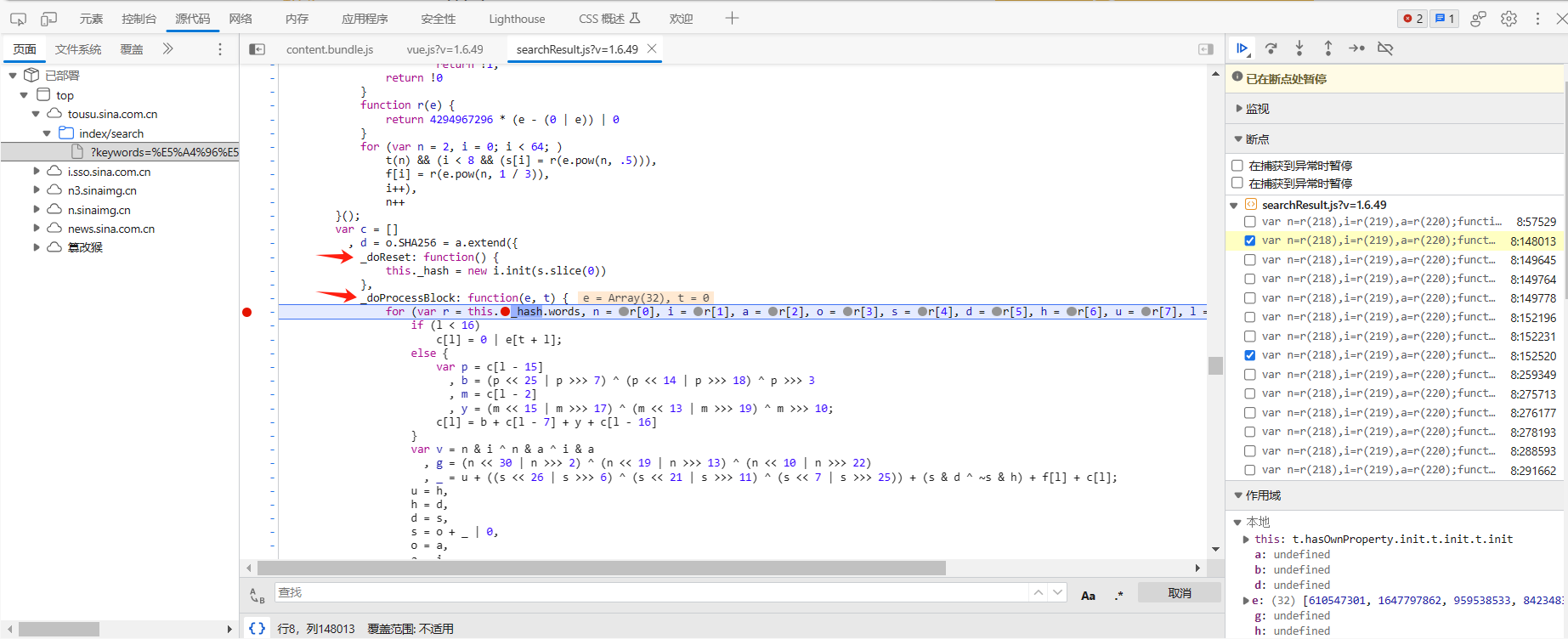Open the vue.js?v=1.6.49 file tab

click(444, 49)
